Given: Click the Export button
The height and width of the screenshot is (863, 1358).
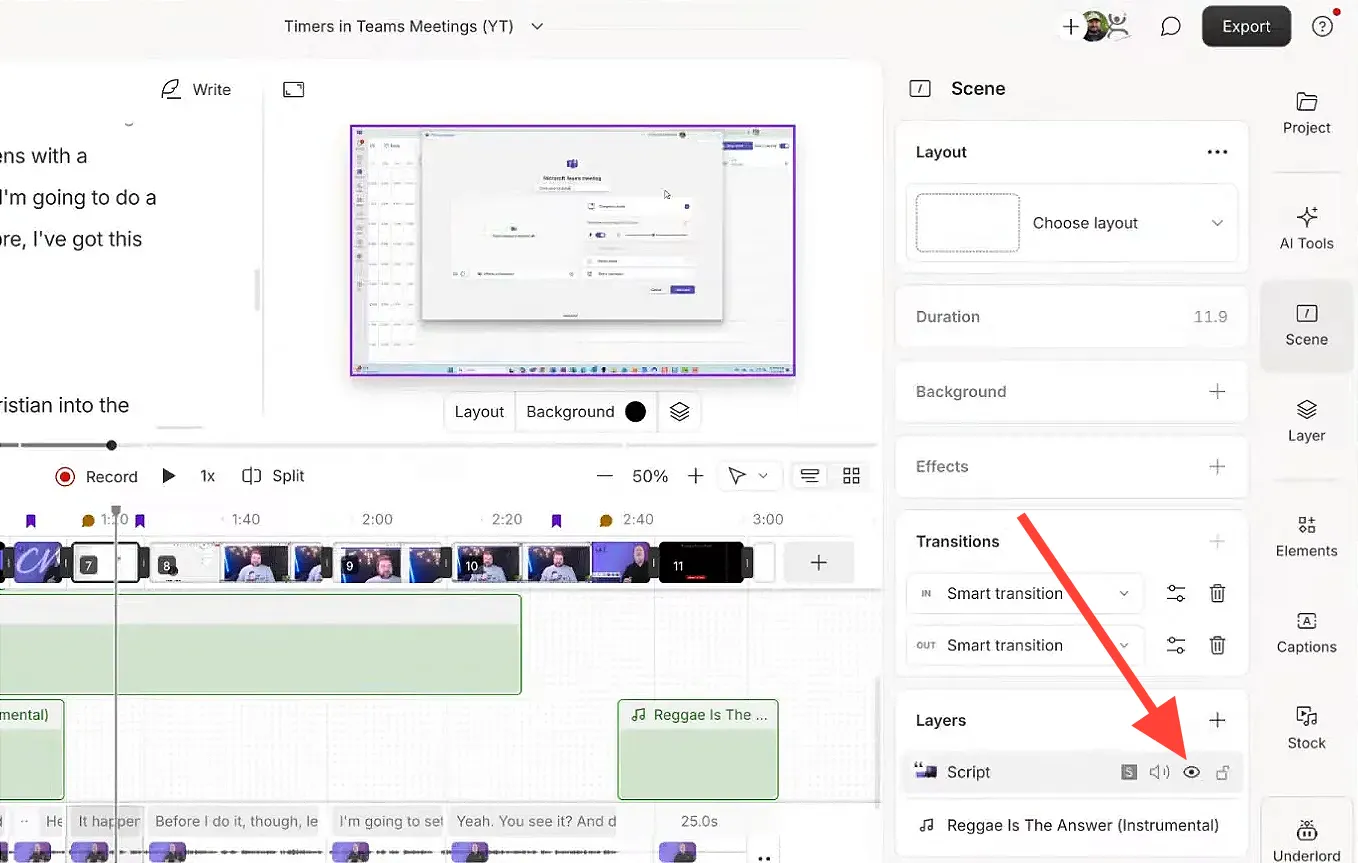Looking at the screenshot, I should pos(1246,26).
